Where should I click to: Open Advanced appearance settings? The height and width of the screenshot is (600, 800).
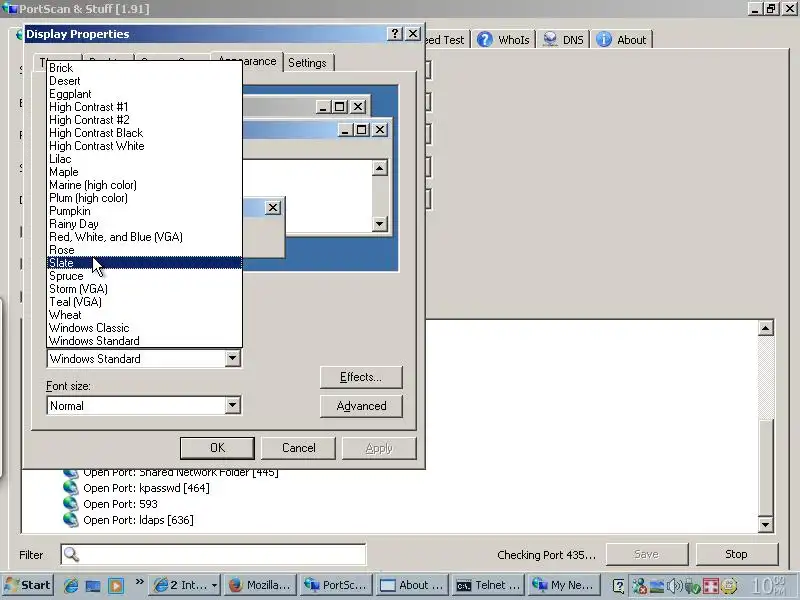pos(361,406)
